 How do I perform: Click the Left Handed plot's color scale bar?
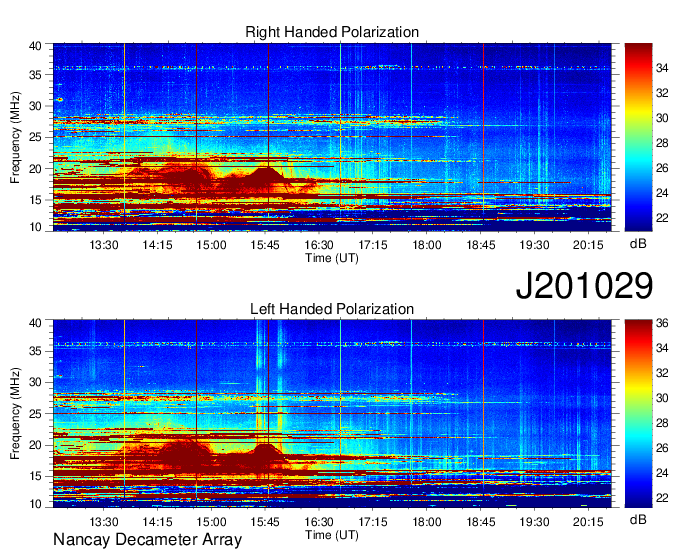[638, 414]
